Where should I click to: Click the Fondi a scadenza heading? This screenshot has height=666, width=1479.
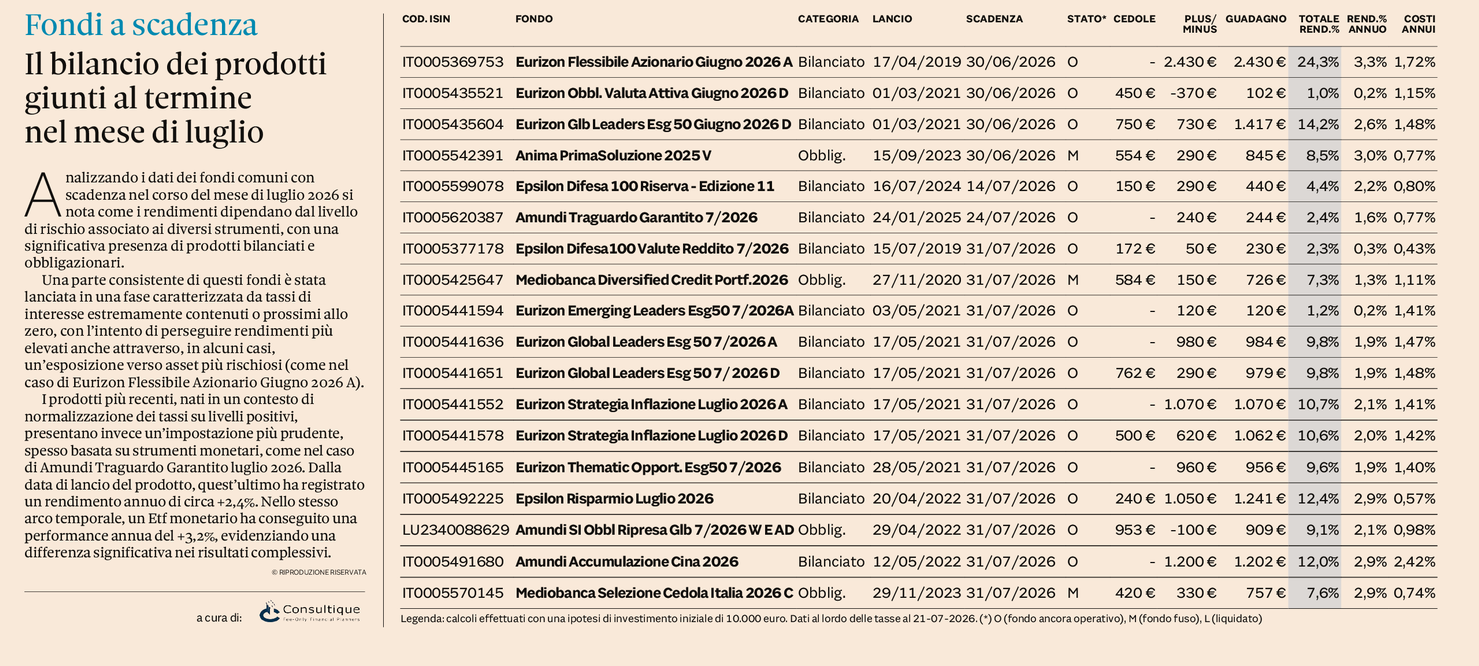coord(141,25)
